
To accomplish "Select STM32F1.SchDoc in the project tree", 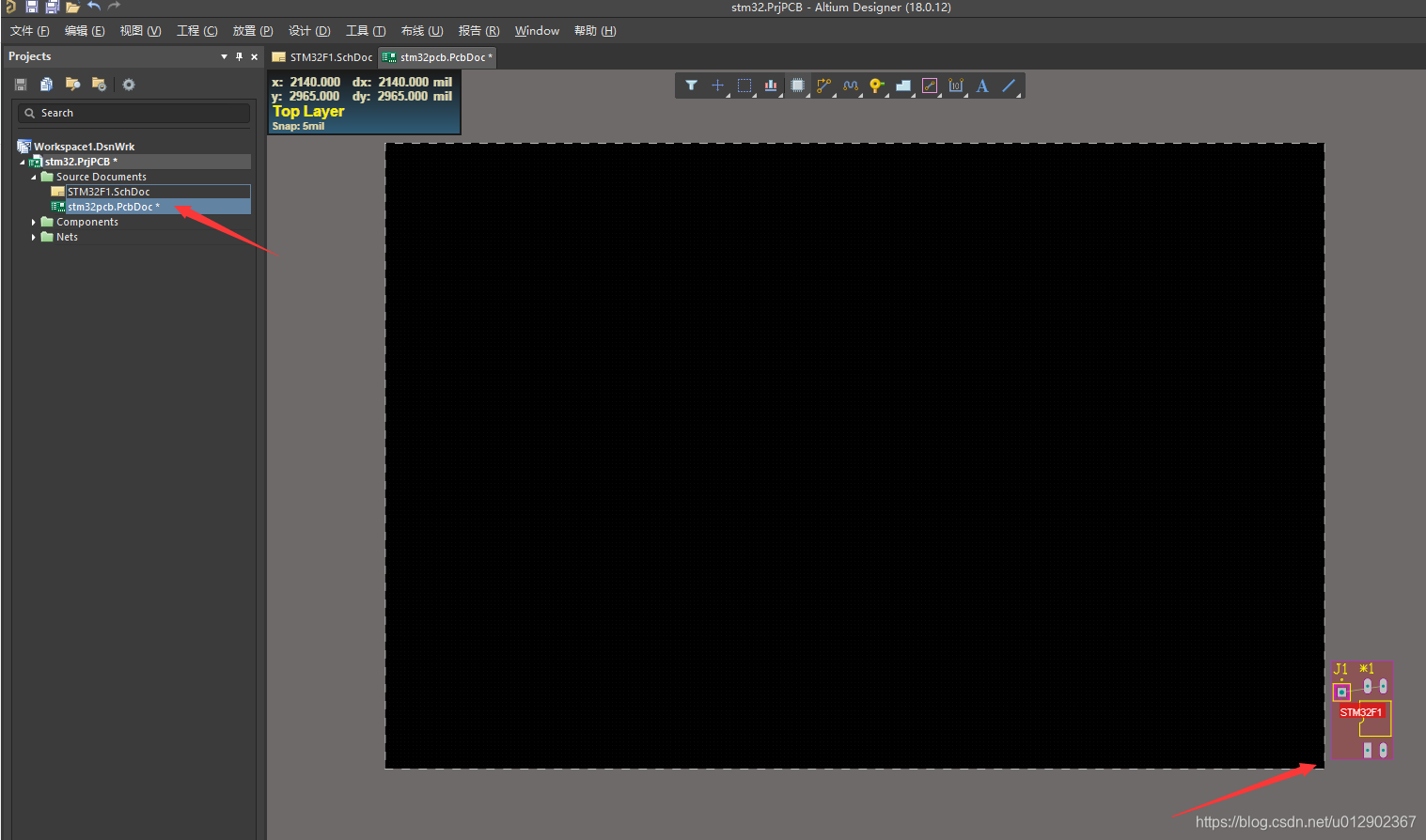I will pos(108,192).
